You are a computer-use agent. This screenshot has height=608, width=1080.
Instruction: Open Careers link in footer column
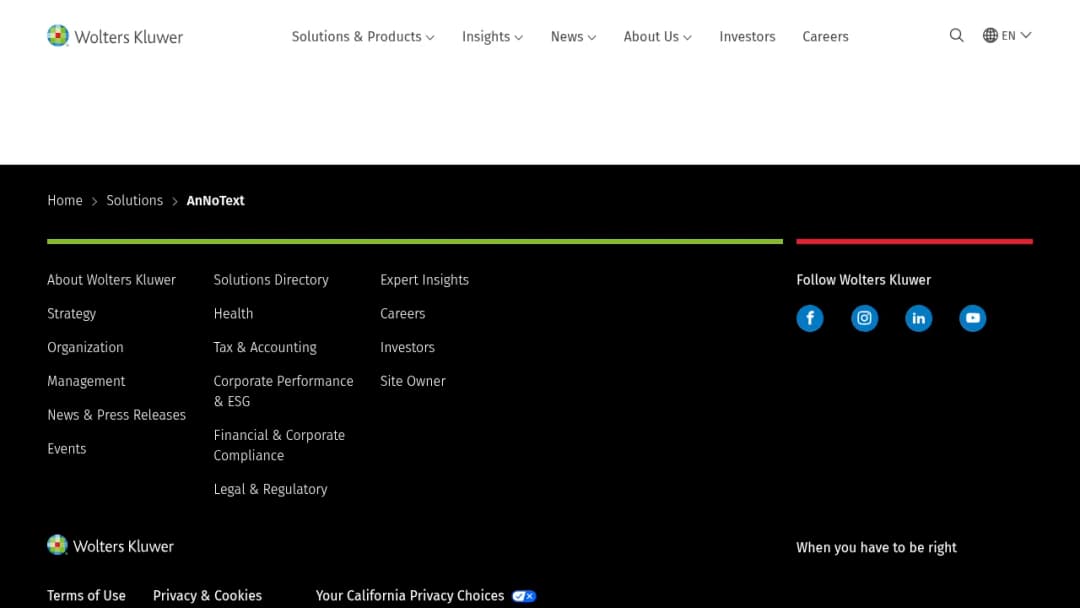tap(403, 314)
